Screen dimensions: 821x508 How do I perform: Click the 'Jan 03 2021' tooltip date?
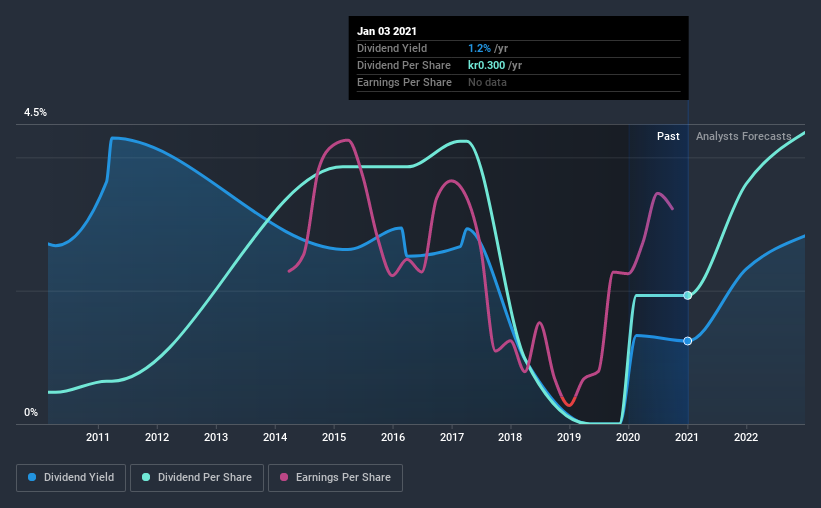pyautogui.click(x=386, y=31)
